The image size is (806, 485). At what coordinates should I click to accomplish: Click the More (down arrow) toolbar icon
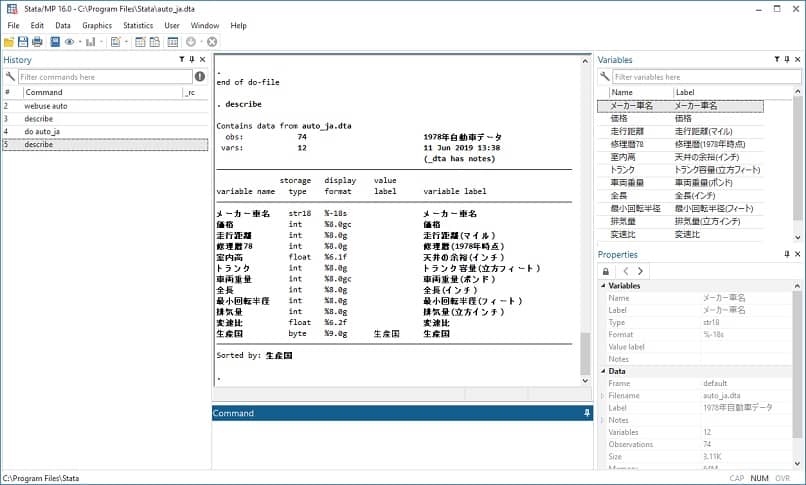(x=191, y=42)
